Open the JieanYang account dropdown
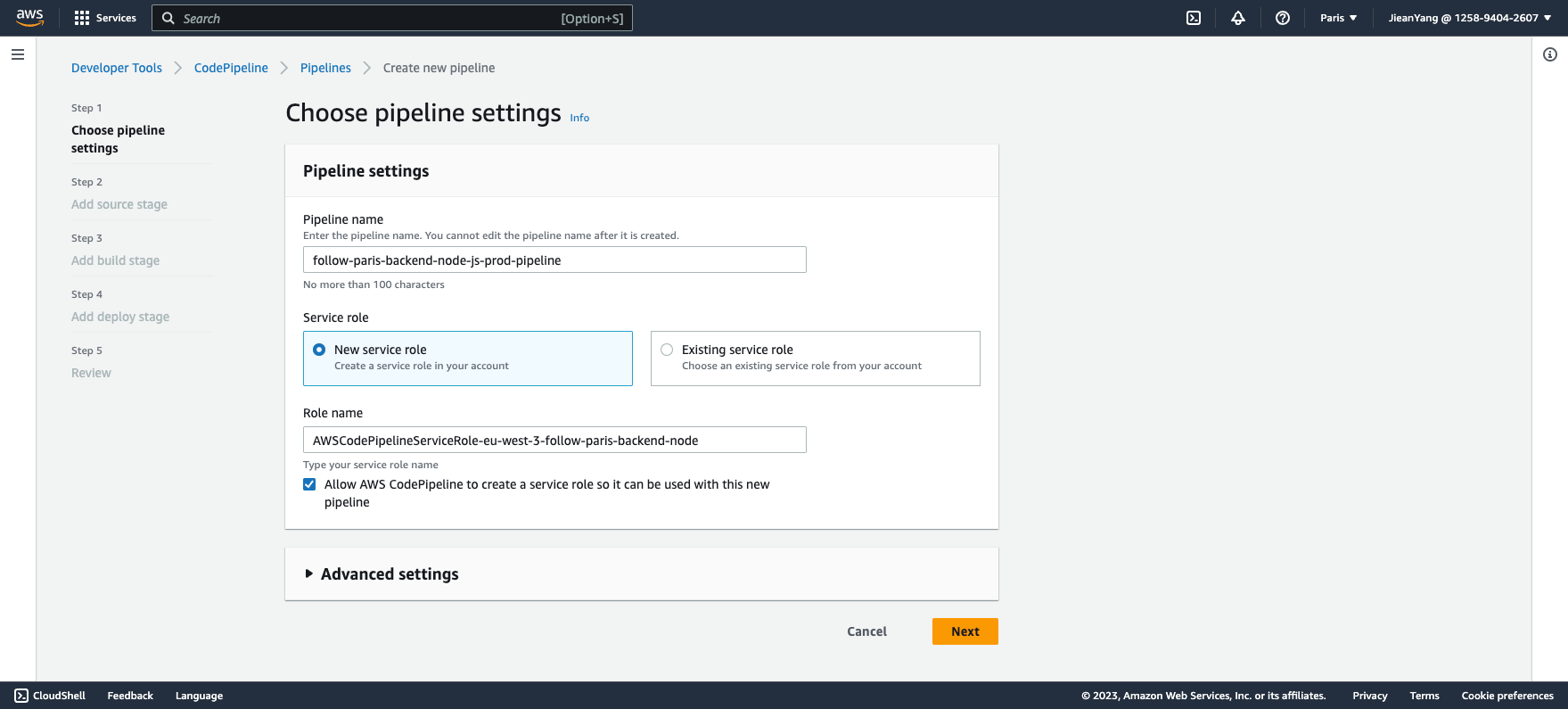This screenshot has height=709, width=1568. [x=1470, y=18]
